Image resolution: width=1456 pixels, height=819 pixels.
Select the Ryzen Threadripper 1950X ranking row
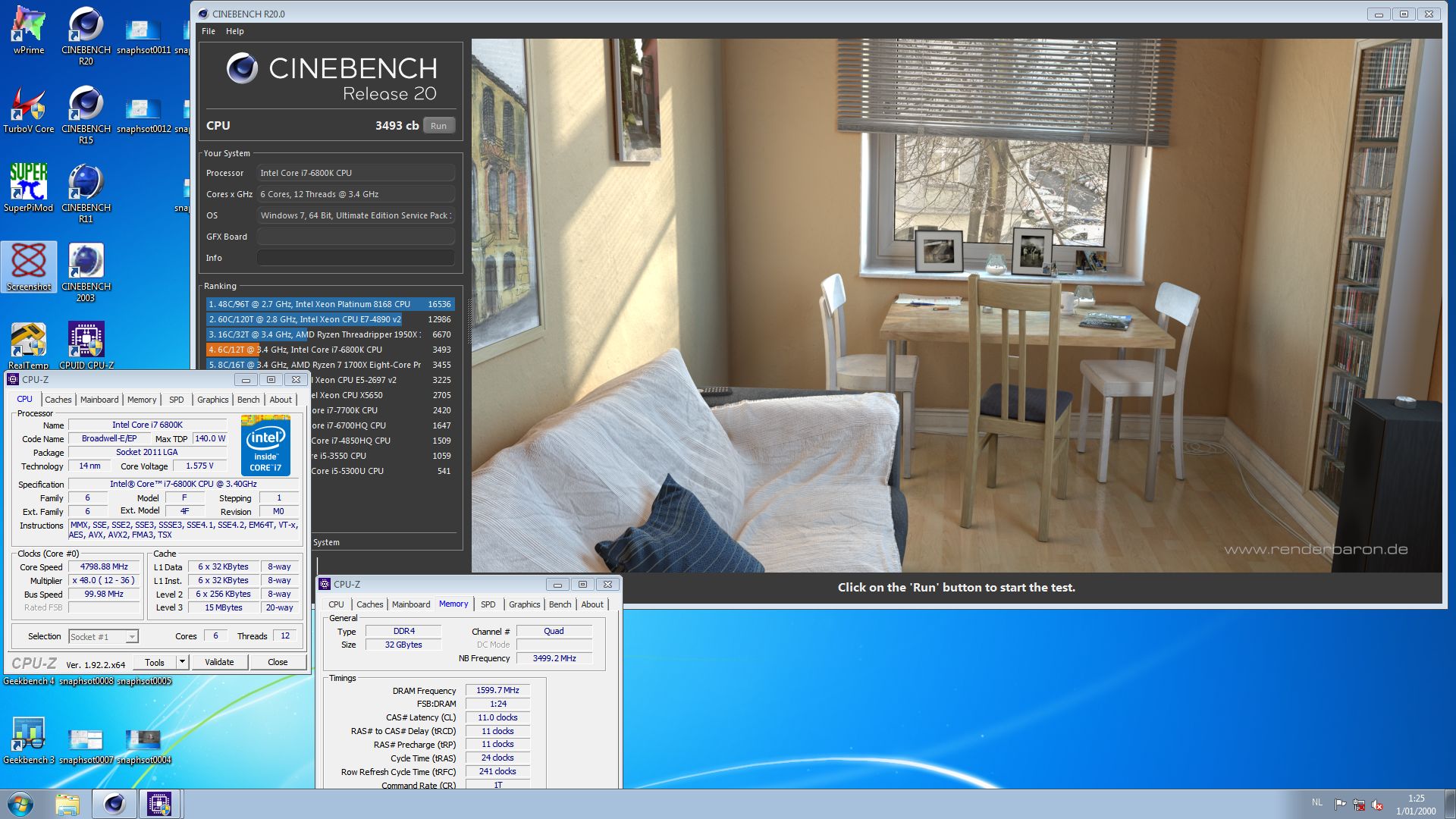point(330,334)
